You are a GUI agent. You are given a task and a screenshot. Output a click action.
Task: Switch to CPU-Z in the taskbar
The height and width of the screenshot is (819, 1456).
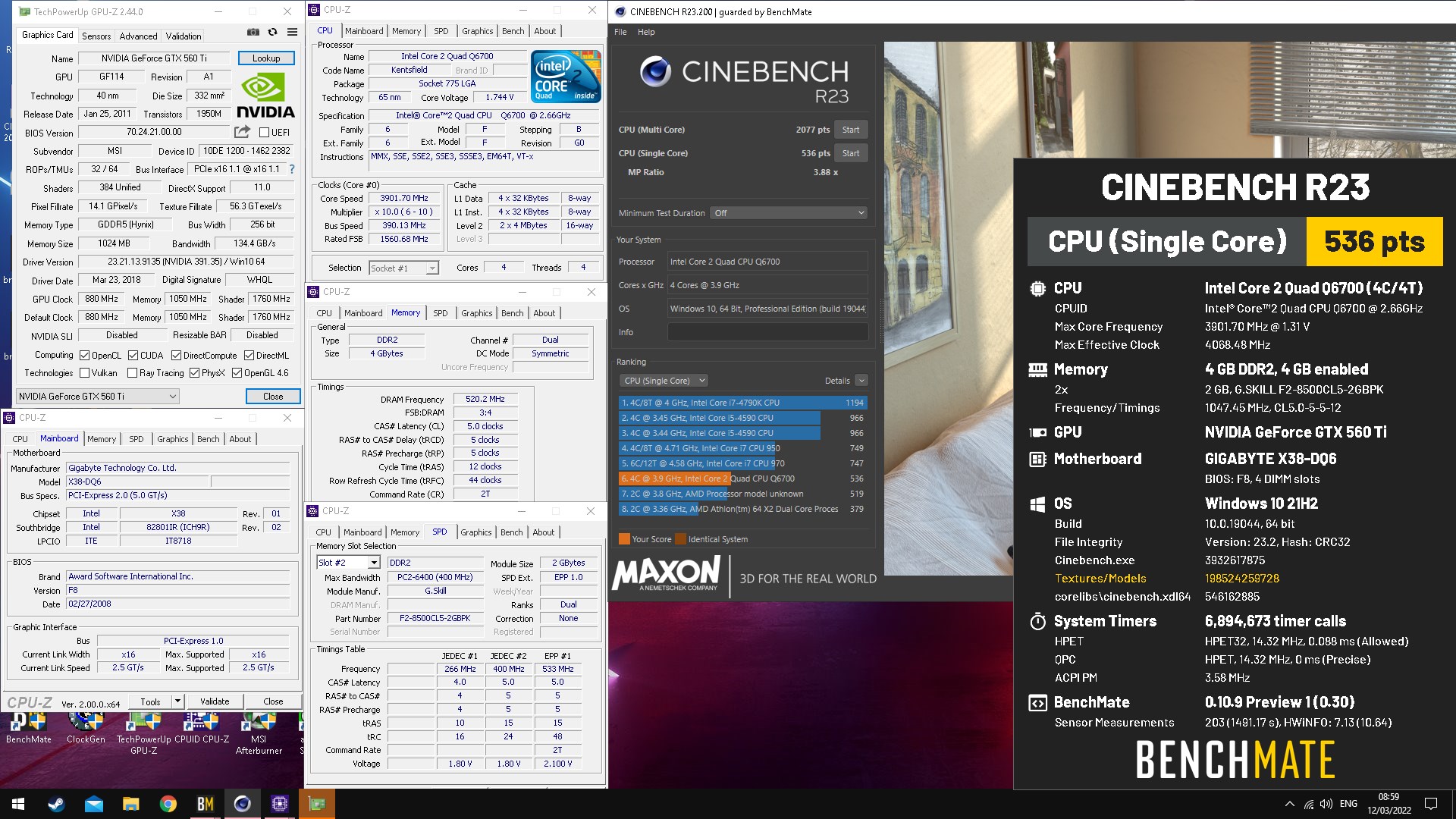coord(280,804)
